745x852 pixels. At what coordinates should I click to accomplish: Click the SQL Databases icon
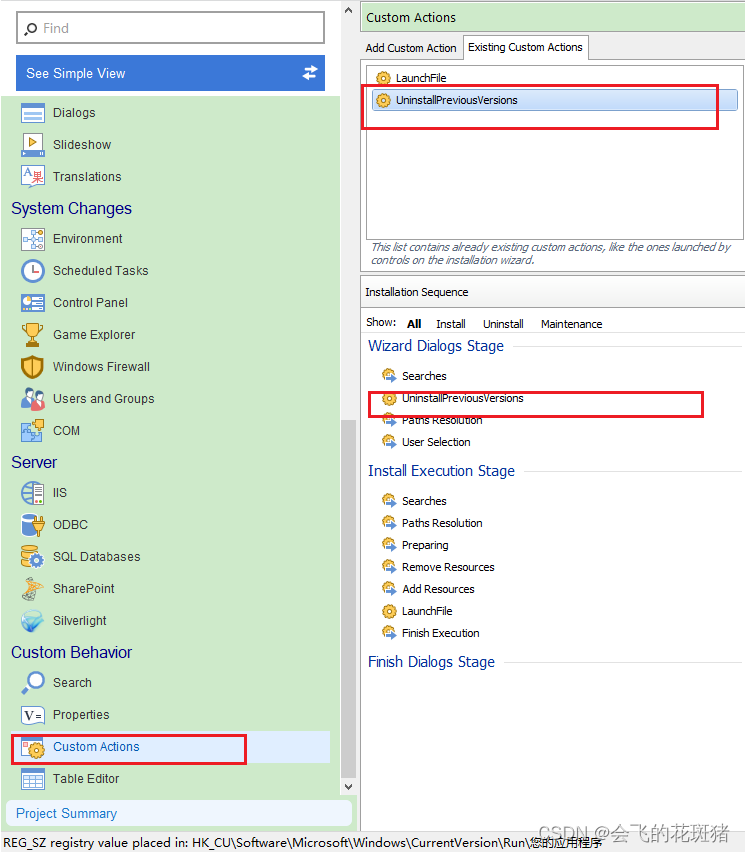tap(33, 557)
